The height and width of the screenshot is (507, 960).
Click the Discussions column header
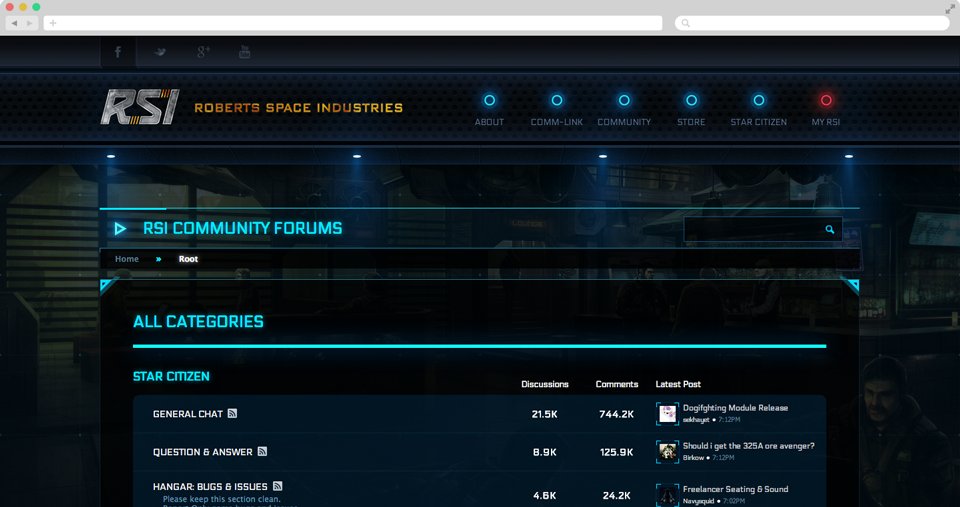(x=545, y=385)
